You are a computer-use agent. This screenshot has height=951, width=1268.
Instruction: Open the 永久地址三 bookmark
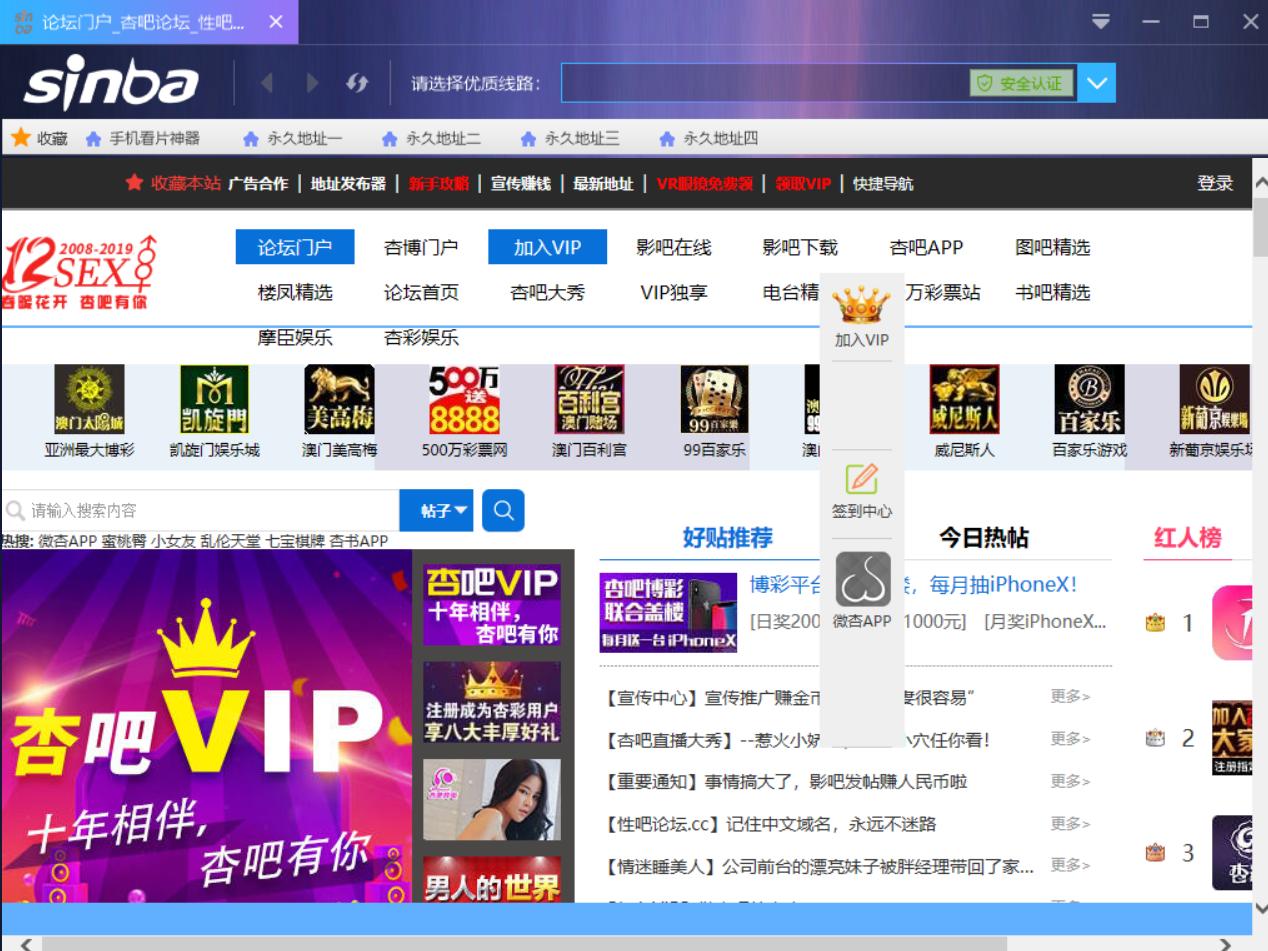click(x=570, y=138)
